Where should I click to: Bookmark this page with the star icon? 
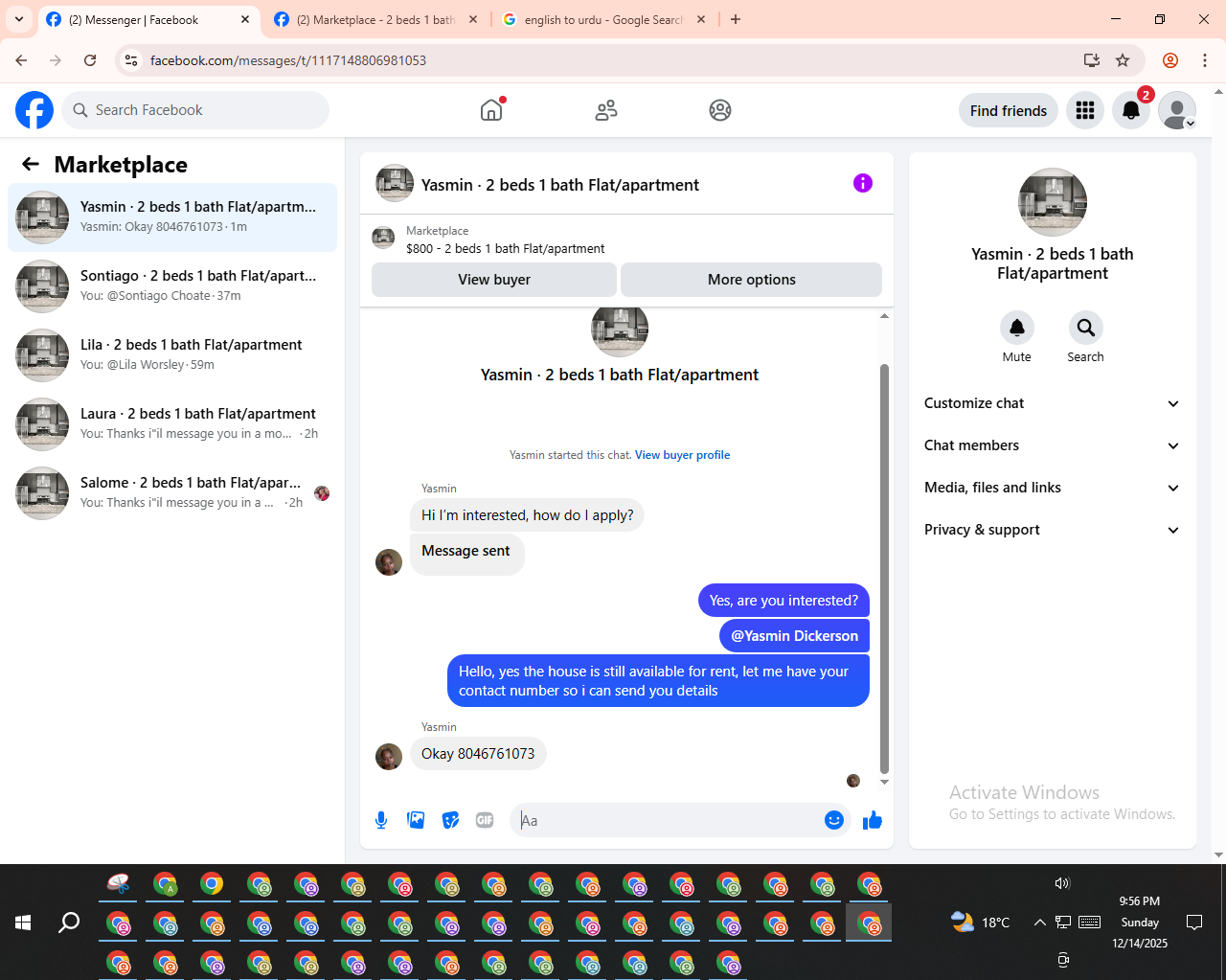(1123, 60)
